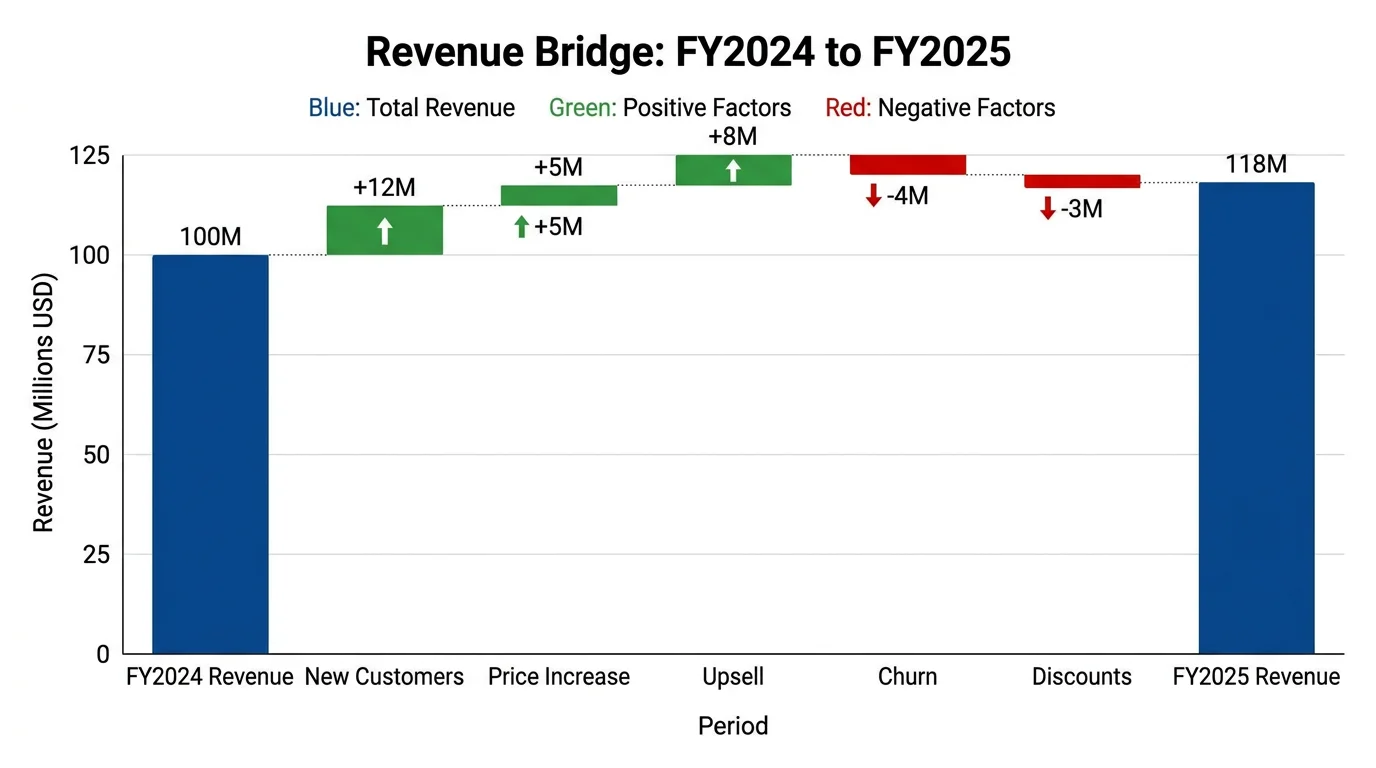1376x768 pixels.
Task: Expand the +12M label over New Customers
Action: pos(384,188)
